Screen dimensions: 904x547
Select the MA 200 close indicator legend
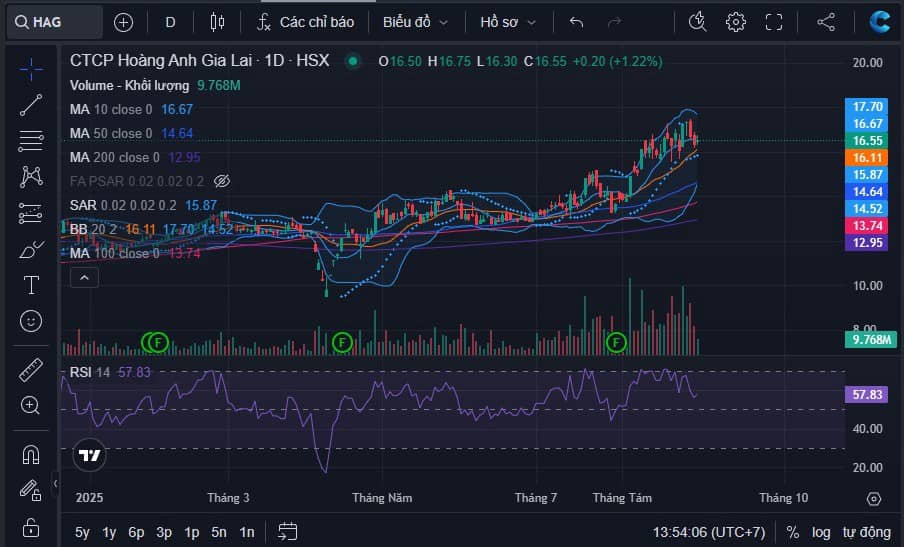tap(135, 157)
